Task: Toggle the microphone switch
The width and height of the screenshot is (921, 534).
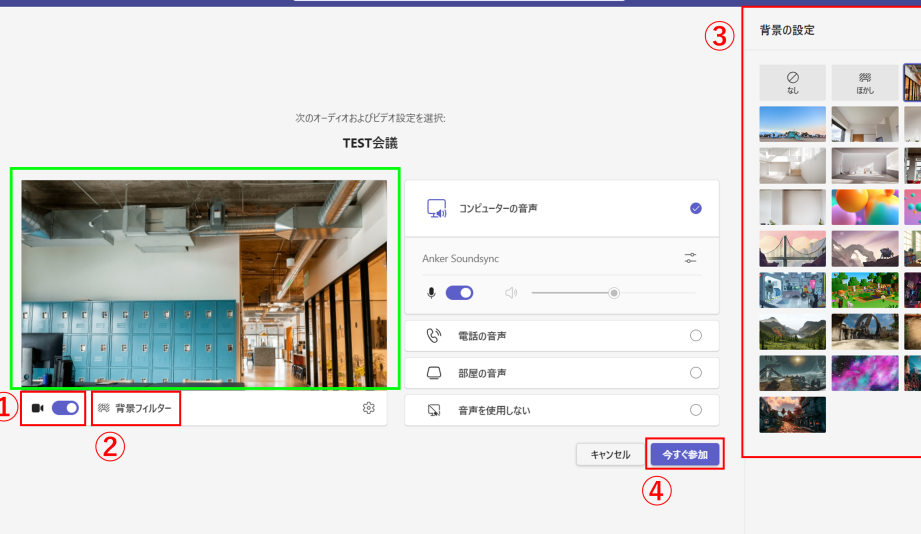Action: (x=459, y=293)
